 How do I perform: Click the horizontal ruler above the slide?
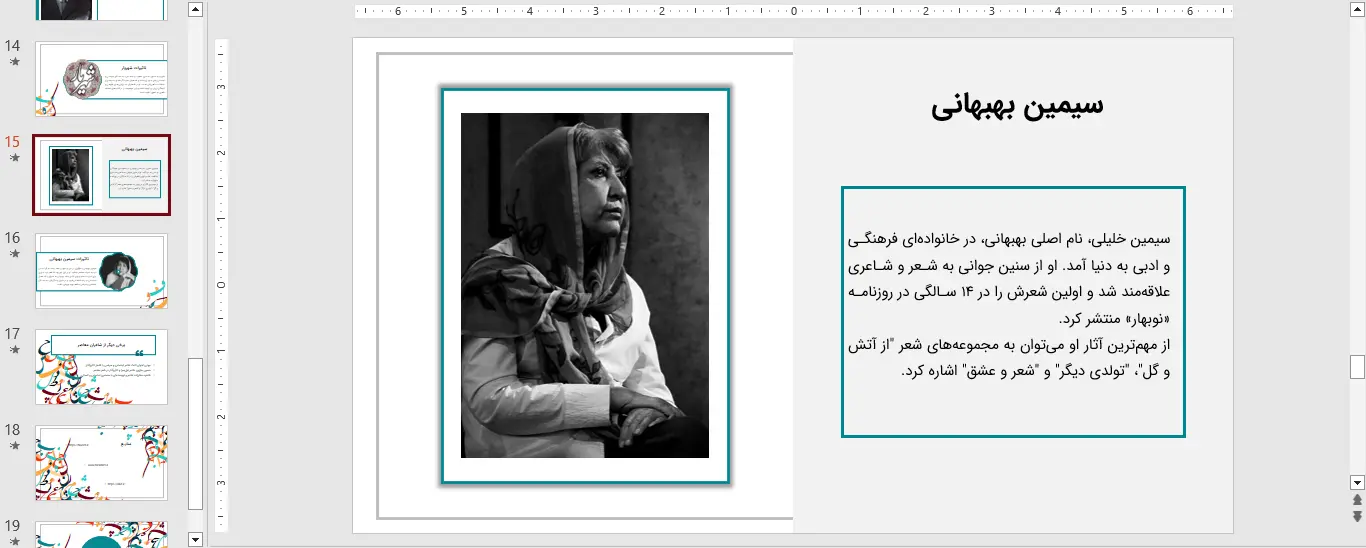tap(793, 11)
